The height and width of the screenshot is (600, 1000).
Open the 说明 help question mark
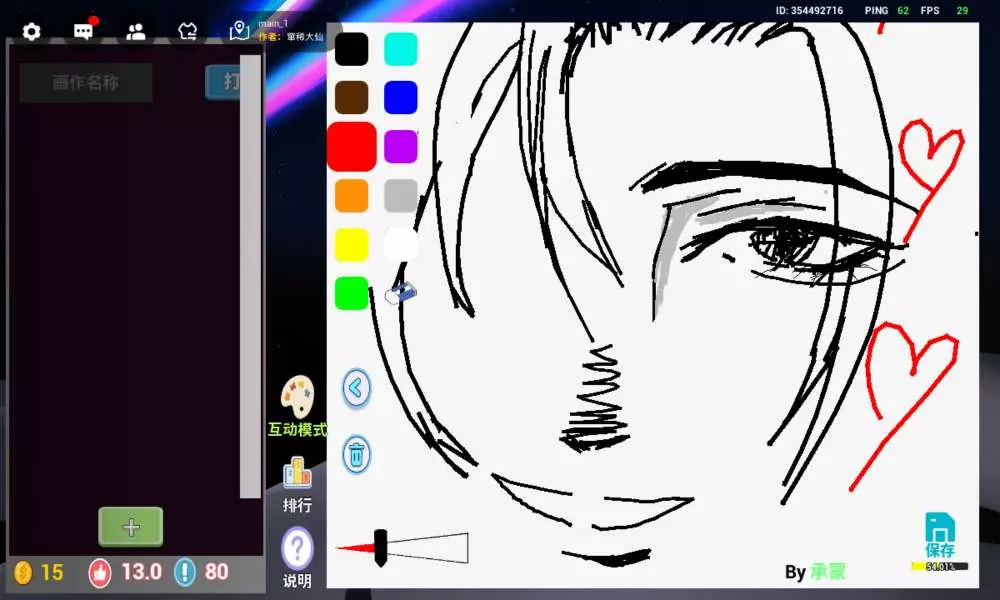[x=297, y=549]
